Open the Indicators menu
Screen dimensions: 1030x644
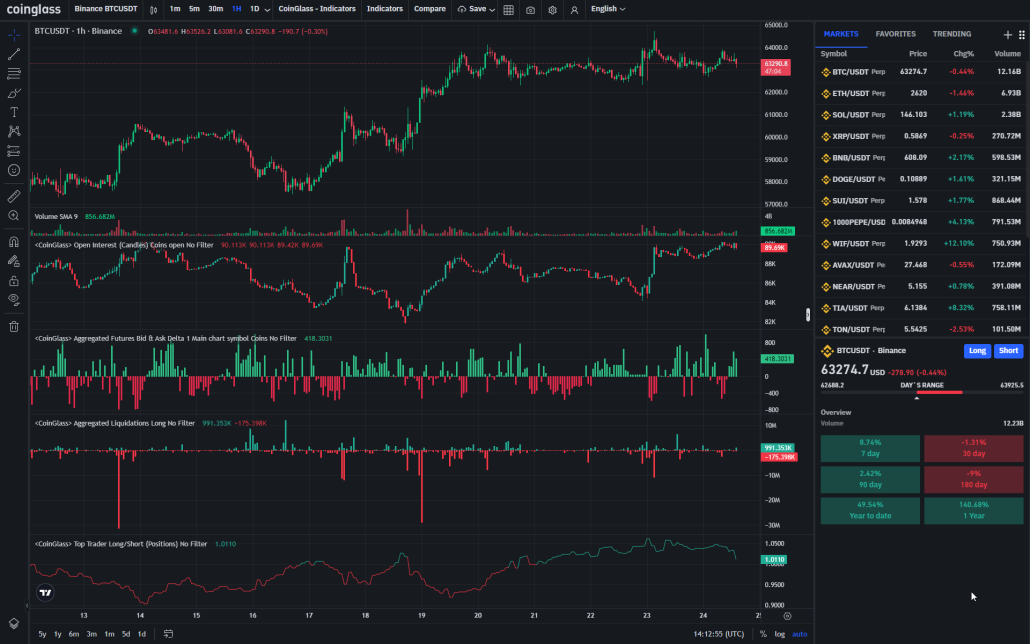[384, 9]
